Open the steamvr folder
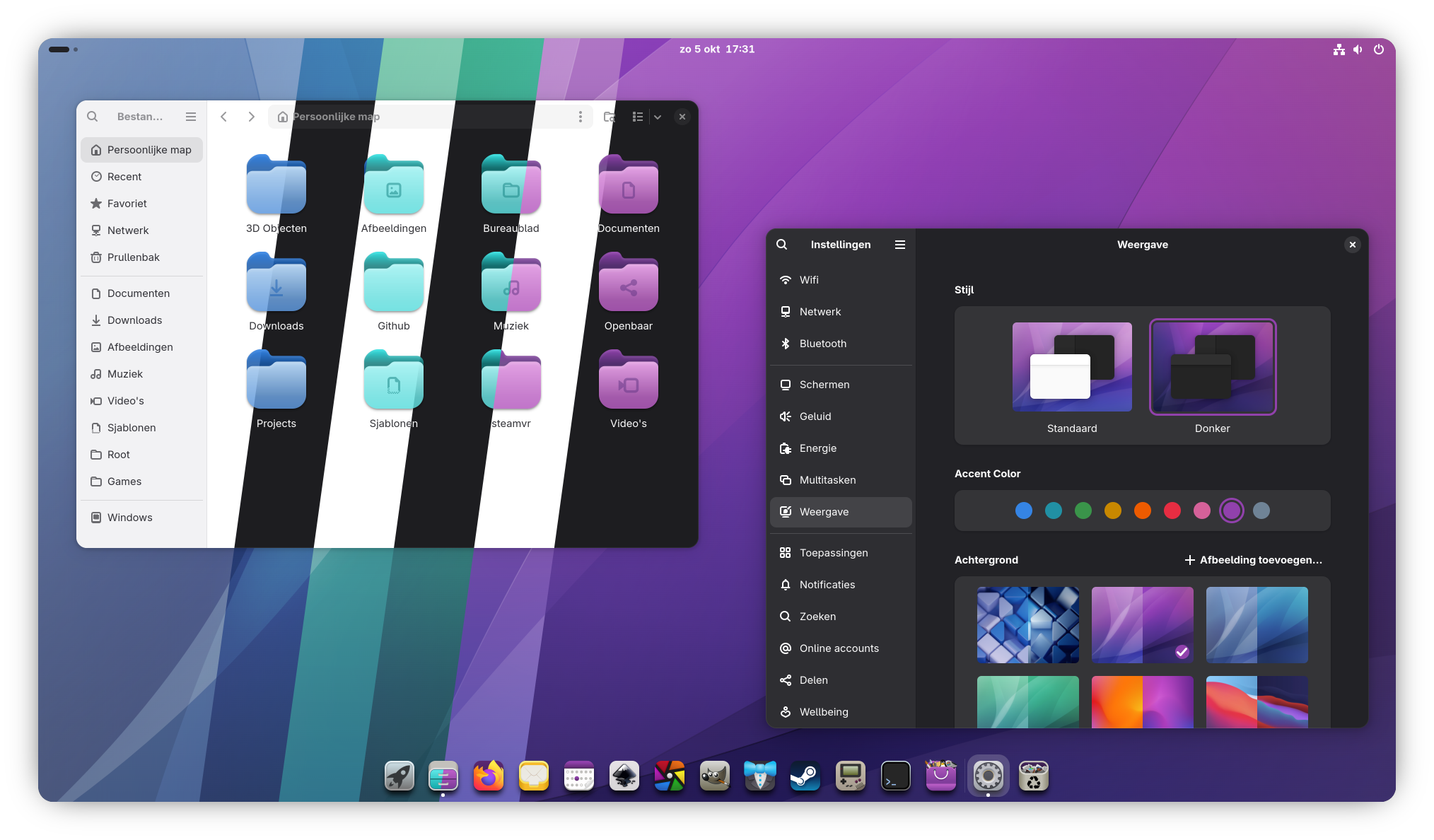This screenshot has width=1434, height=840. point(511,390)
